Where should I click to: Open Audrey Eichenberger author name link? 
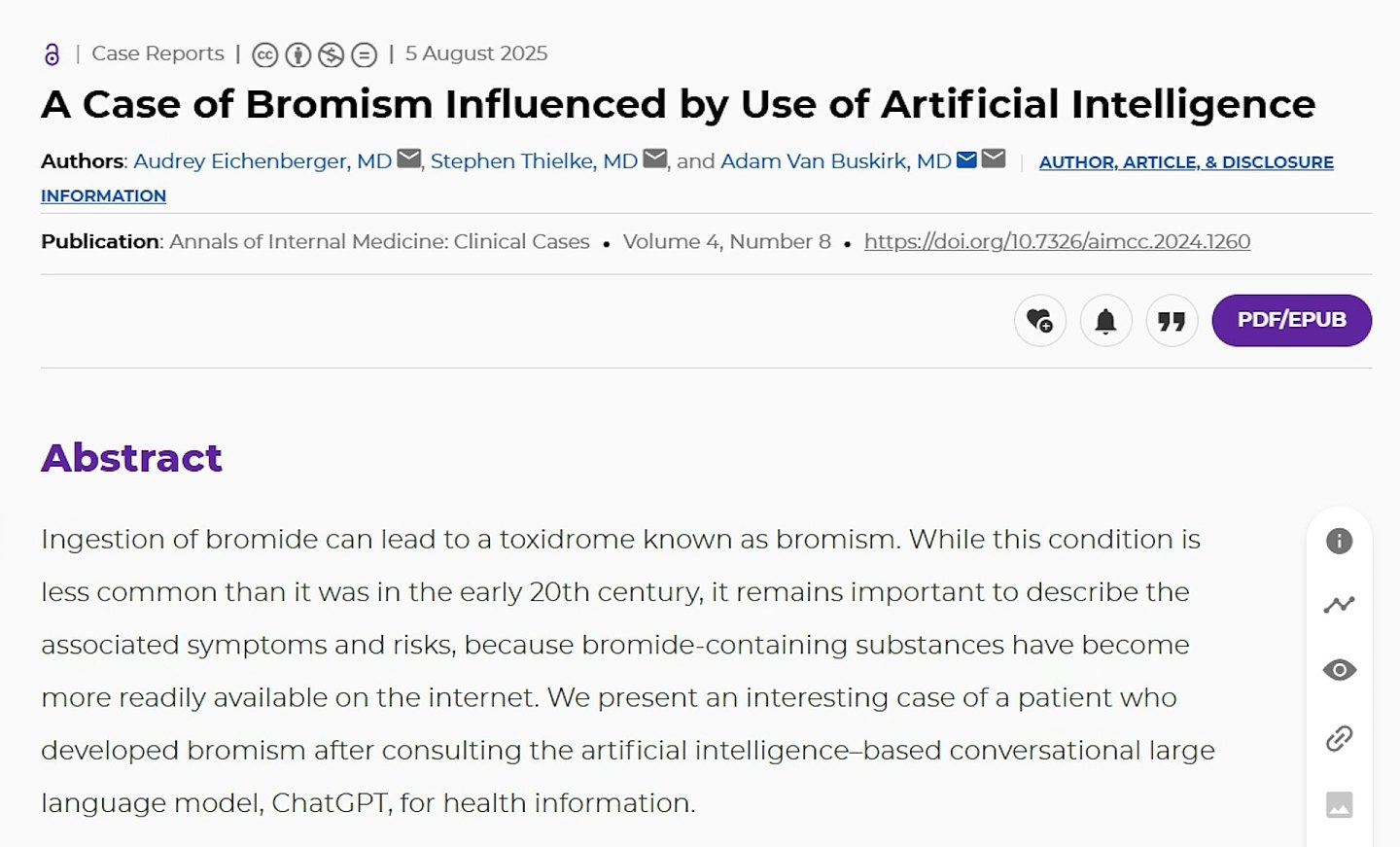pos(262,161)
